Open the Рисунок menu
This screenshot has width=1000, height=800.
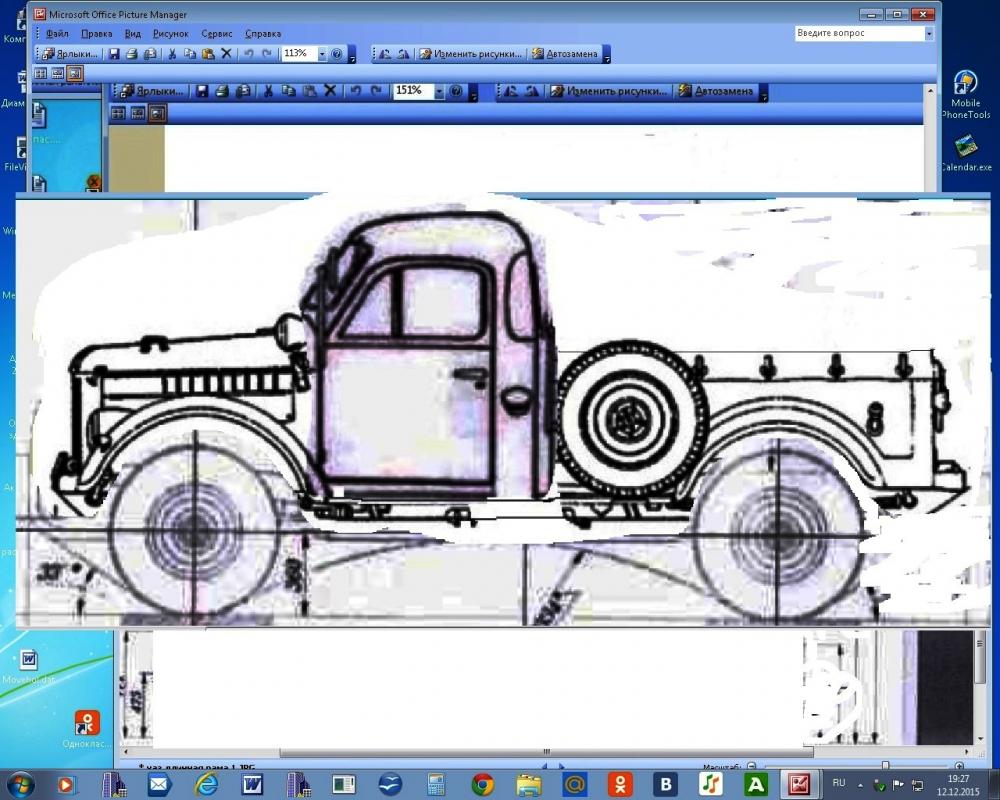pyautogui.click(x=170, y=33)
